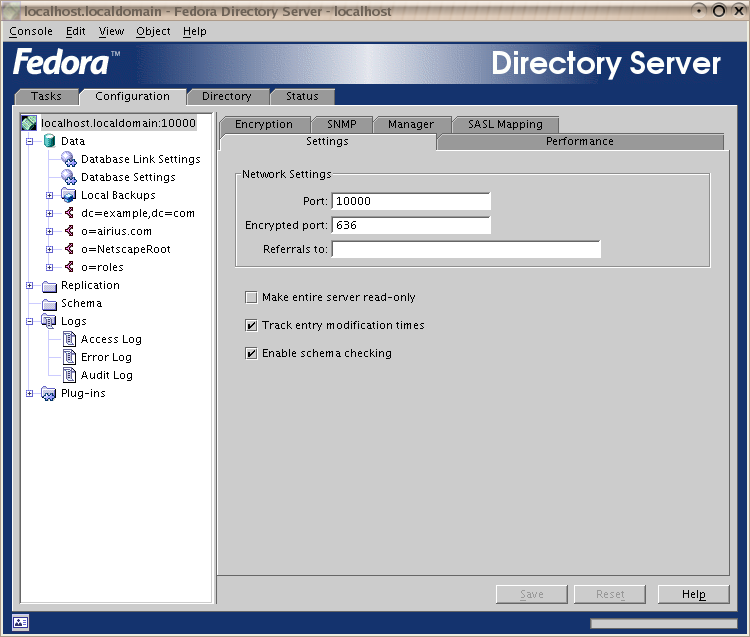This screenshot has height=637, width=750.
Task: Click the Encrypted port field
Action: [411, 225]
